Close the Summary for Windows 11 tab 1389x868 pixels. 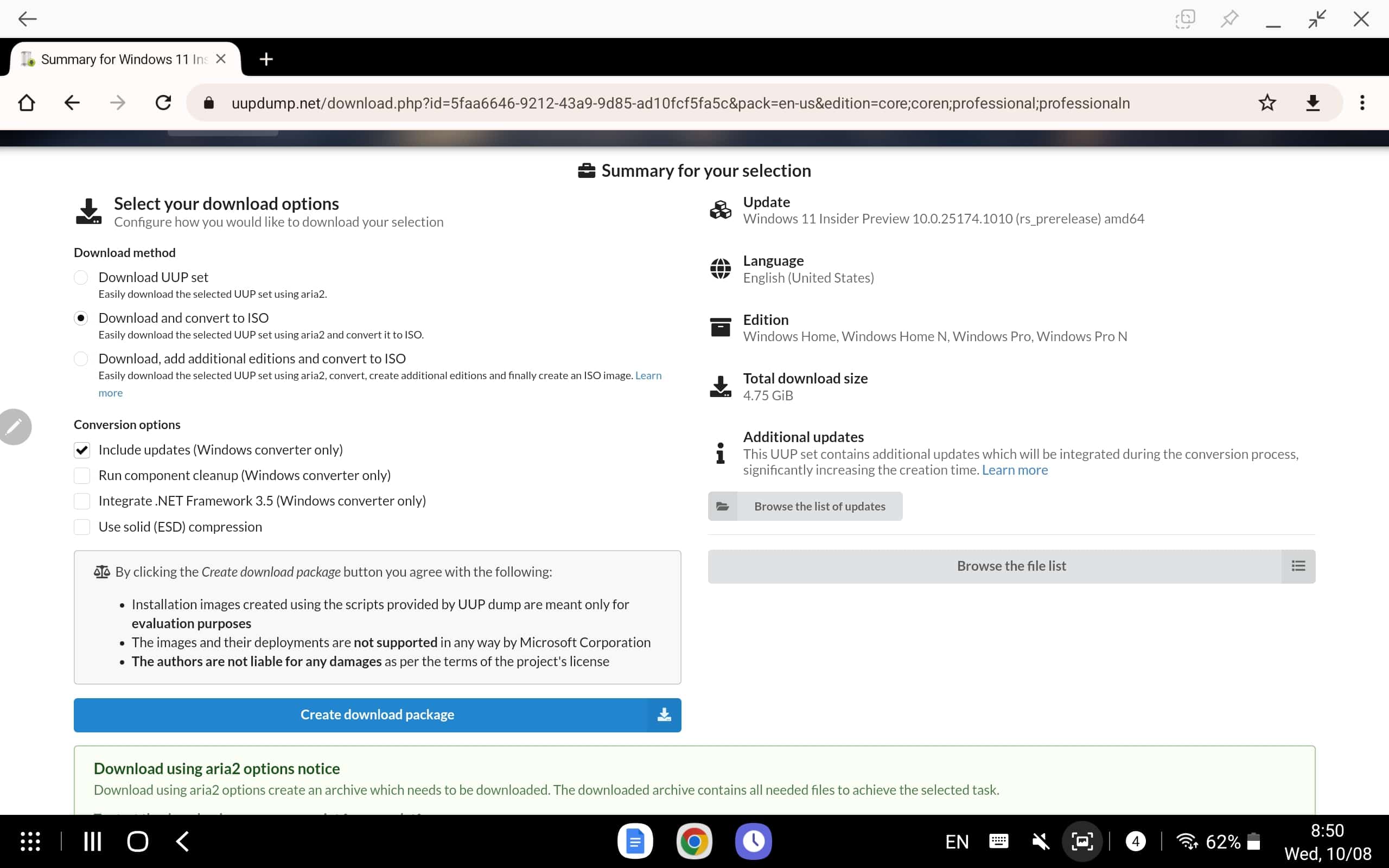click(x=221, y=59)
